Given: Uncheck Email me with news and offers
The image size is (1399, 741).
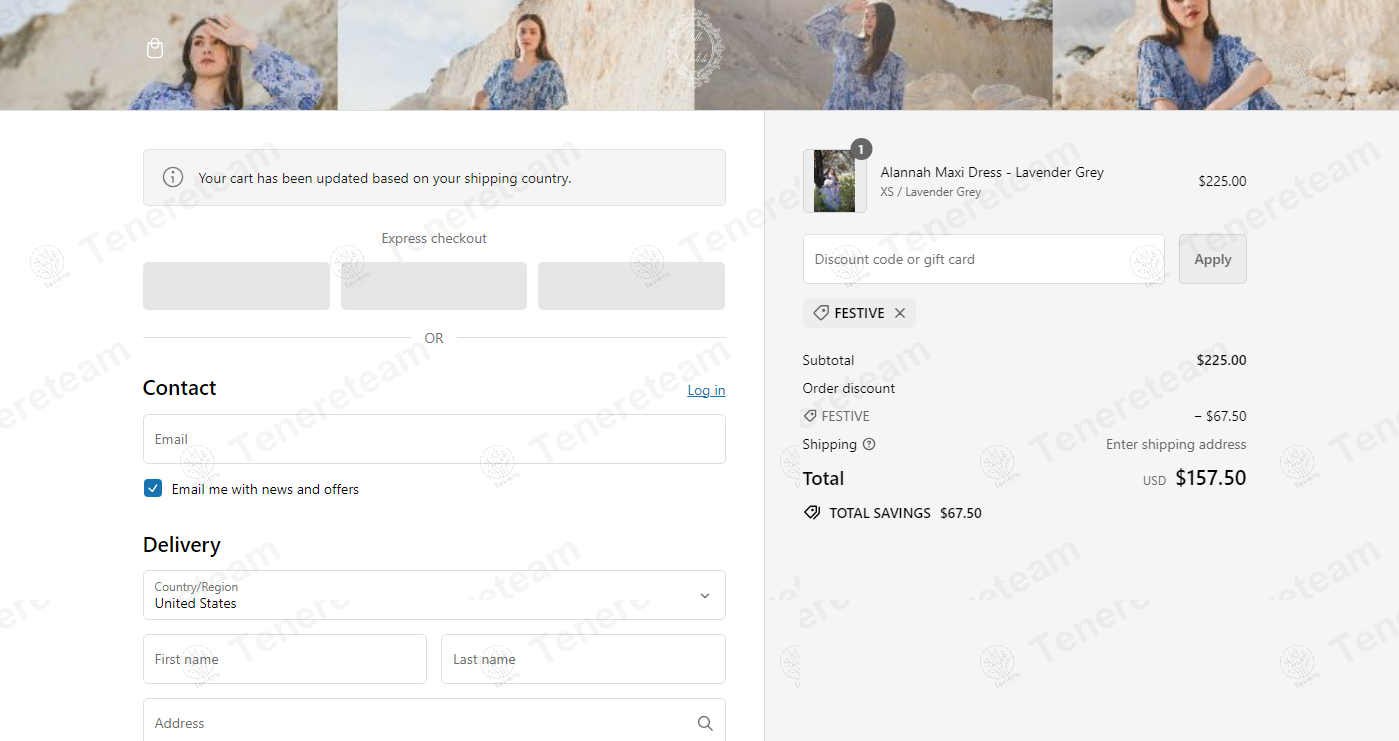Looking at the screenshot, I should (x=153, y=489).
